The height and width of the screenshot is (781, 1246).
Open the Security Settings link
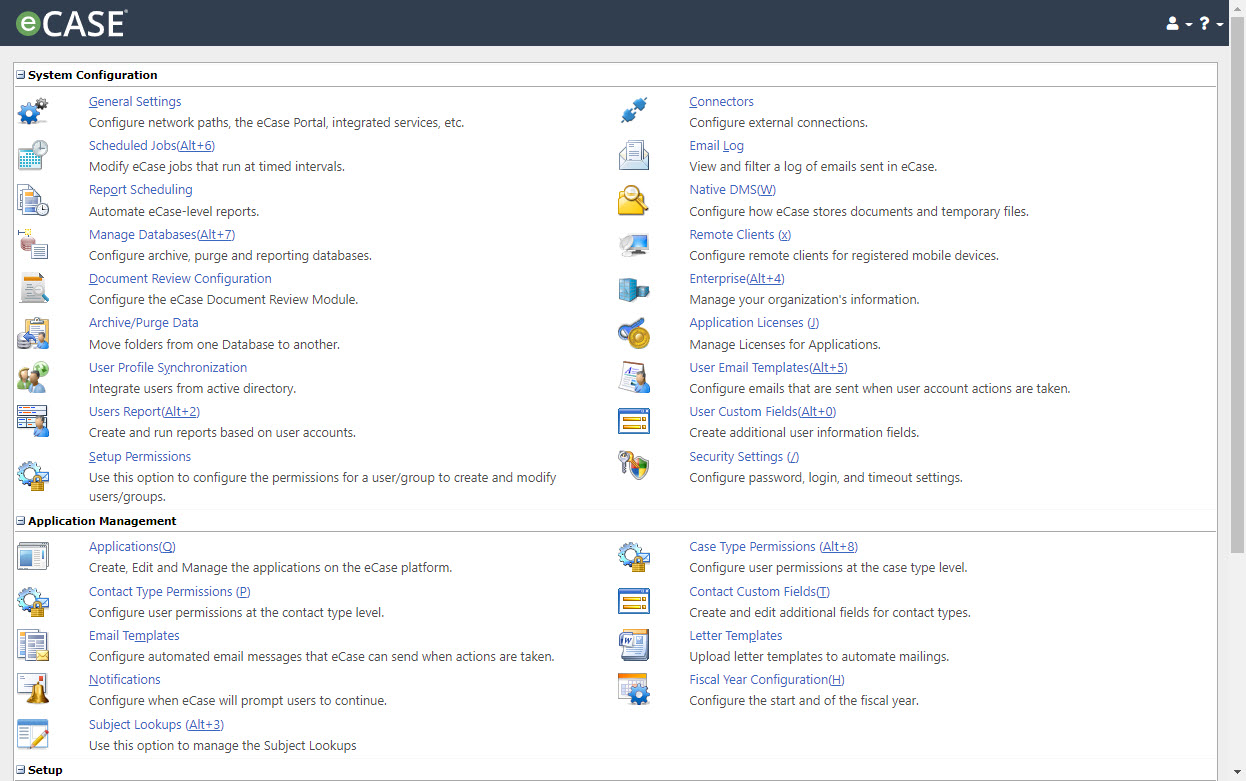(744, 457)
